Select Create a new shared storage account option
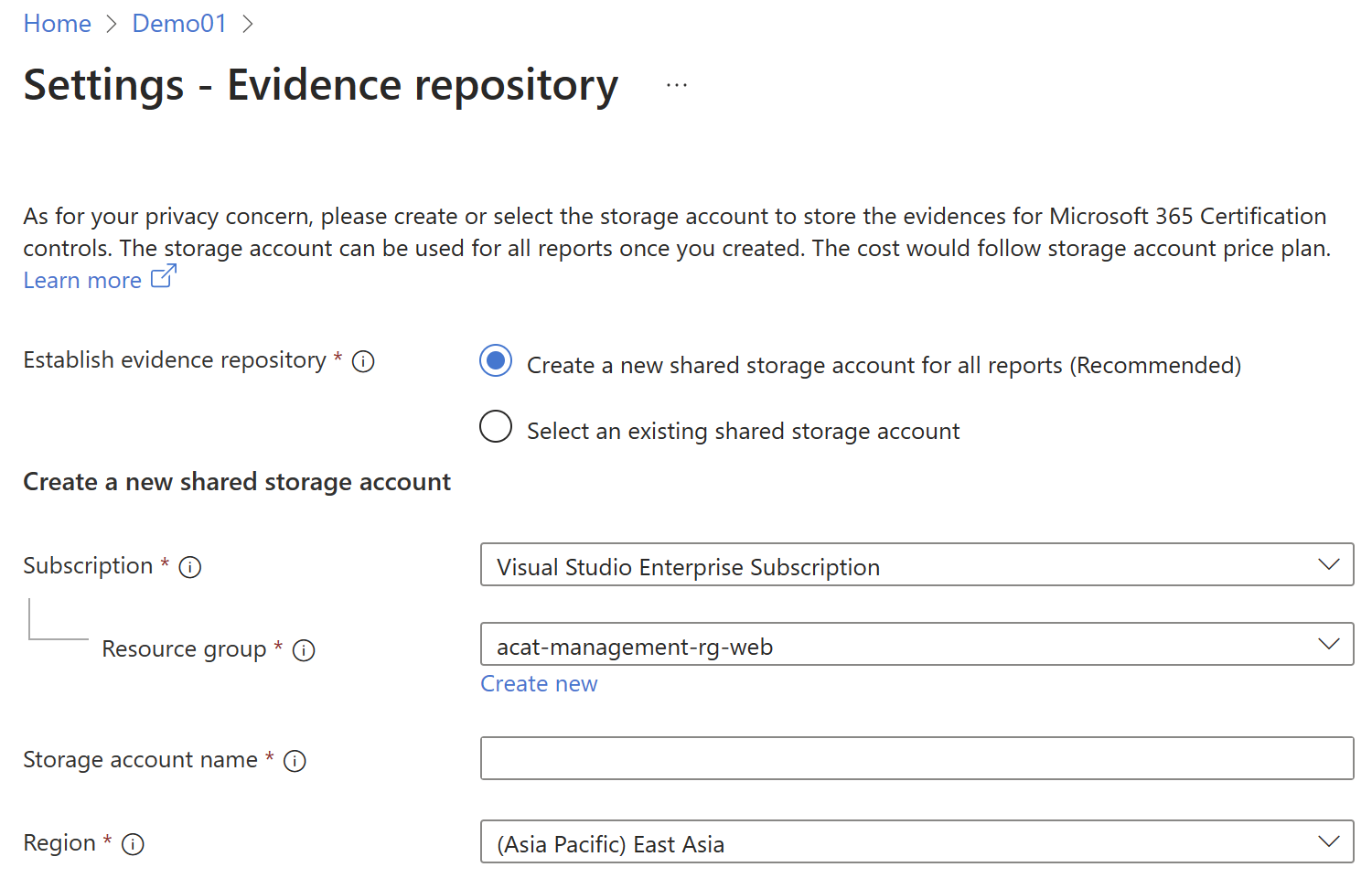 pyautogui.click(x=496, y=361)
